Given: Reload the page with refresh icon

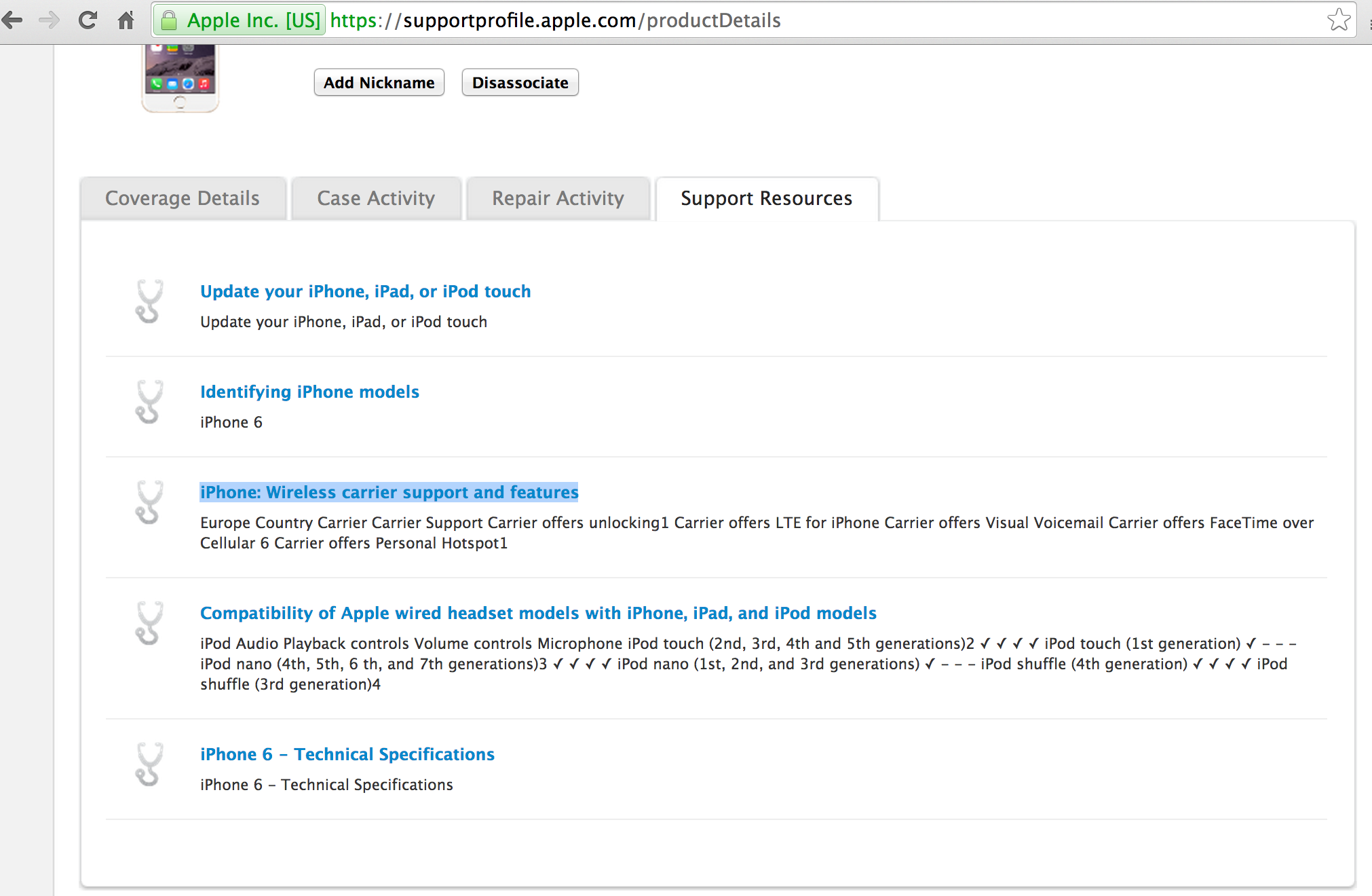Looking at the screenshot, I should pos(88,20).
